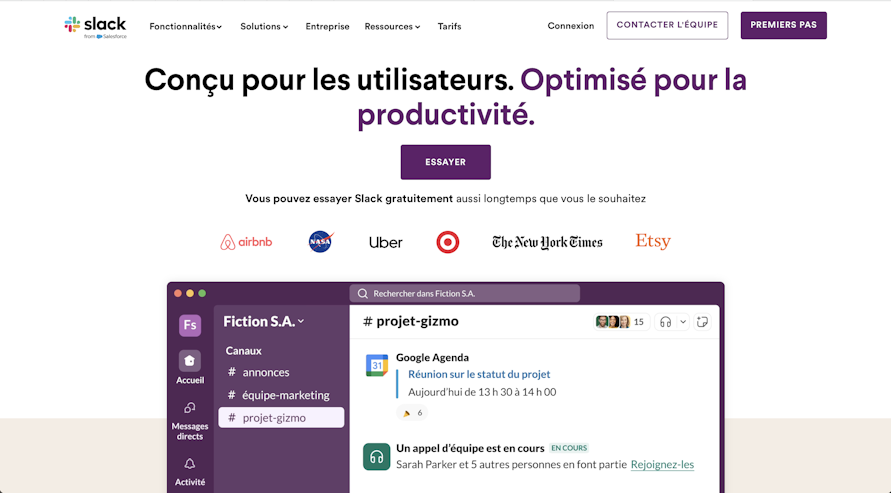Go to the Entreprise page
The width and height of the screenshot is (891, 493).
327,26
